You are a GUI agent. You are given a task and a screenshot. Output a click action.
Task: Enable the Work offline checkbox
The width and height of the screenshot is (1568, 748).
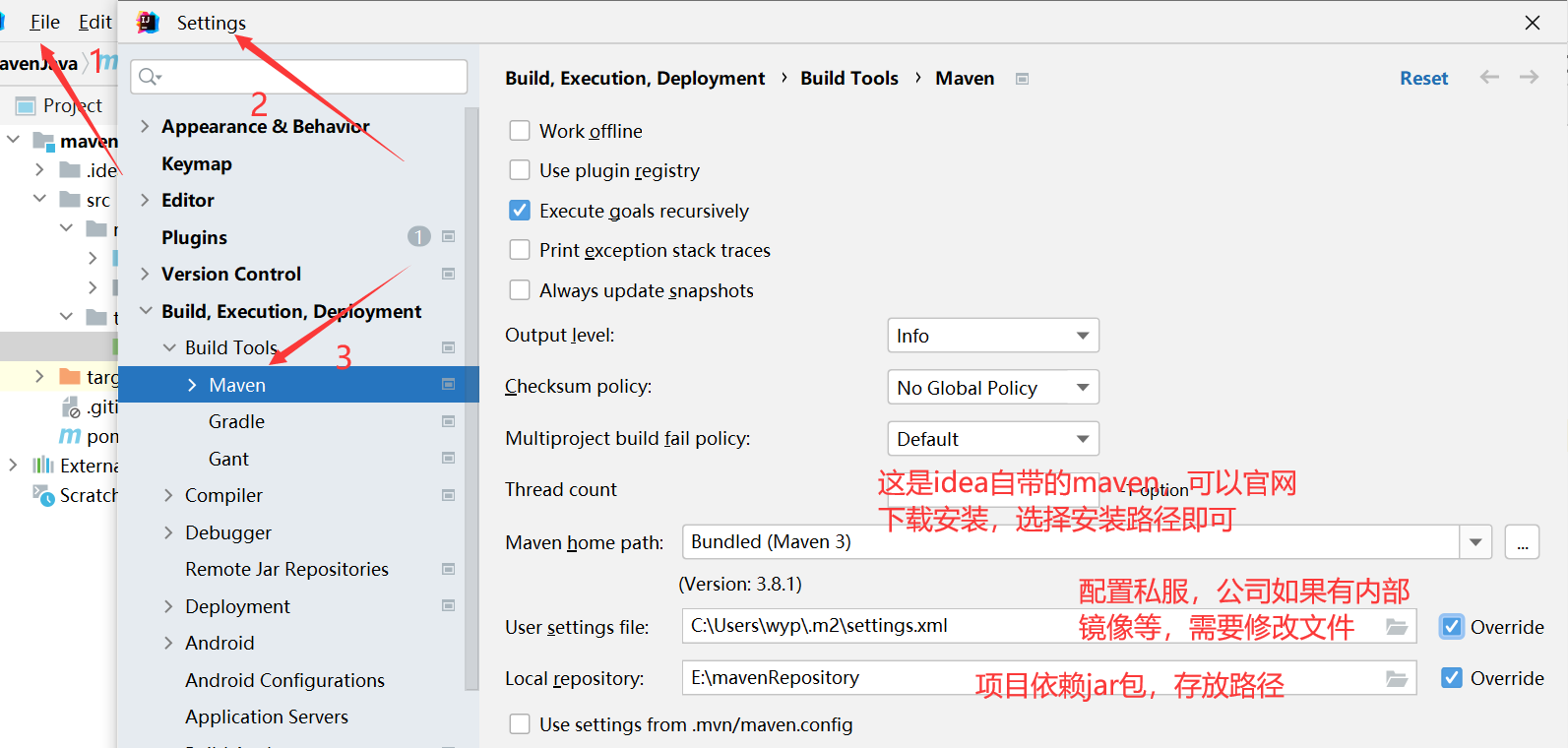[520, 130]
